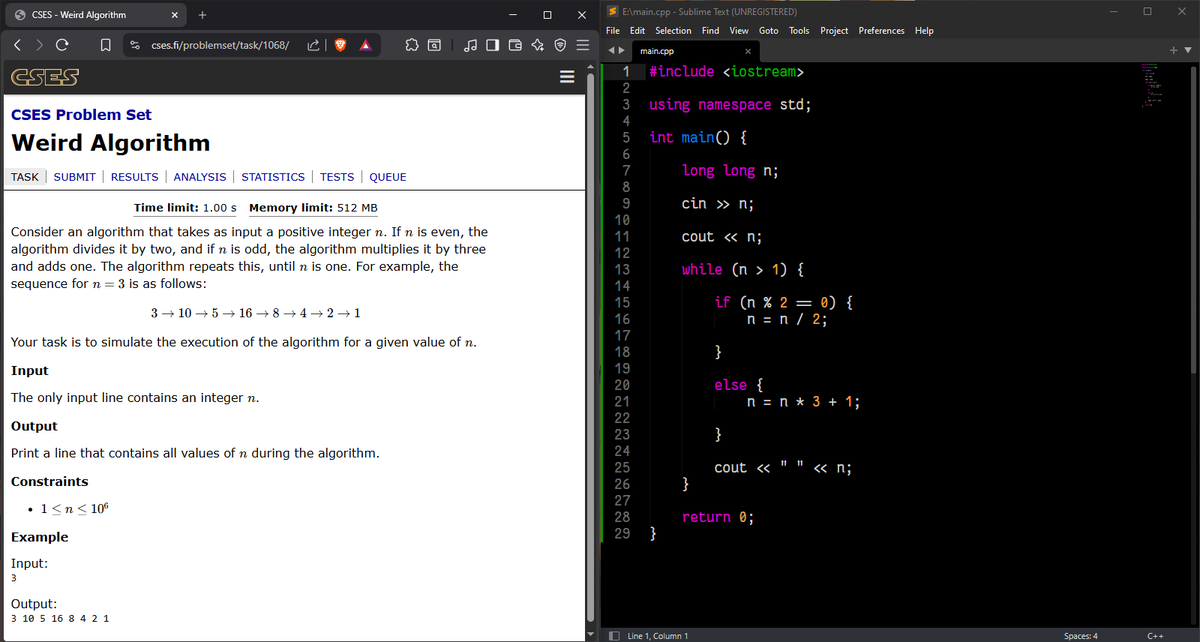The width and height of the screenshot is (1200, 642).
Task: Click the 'return 0;' code line
Action: [717, 517]
